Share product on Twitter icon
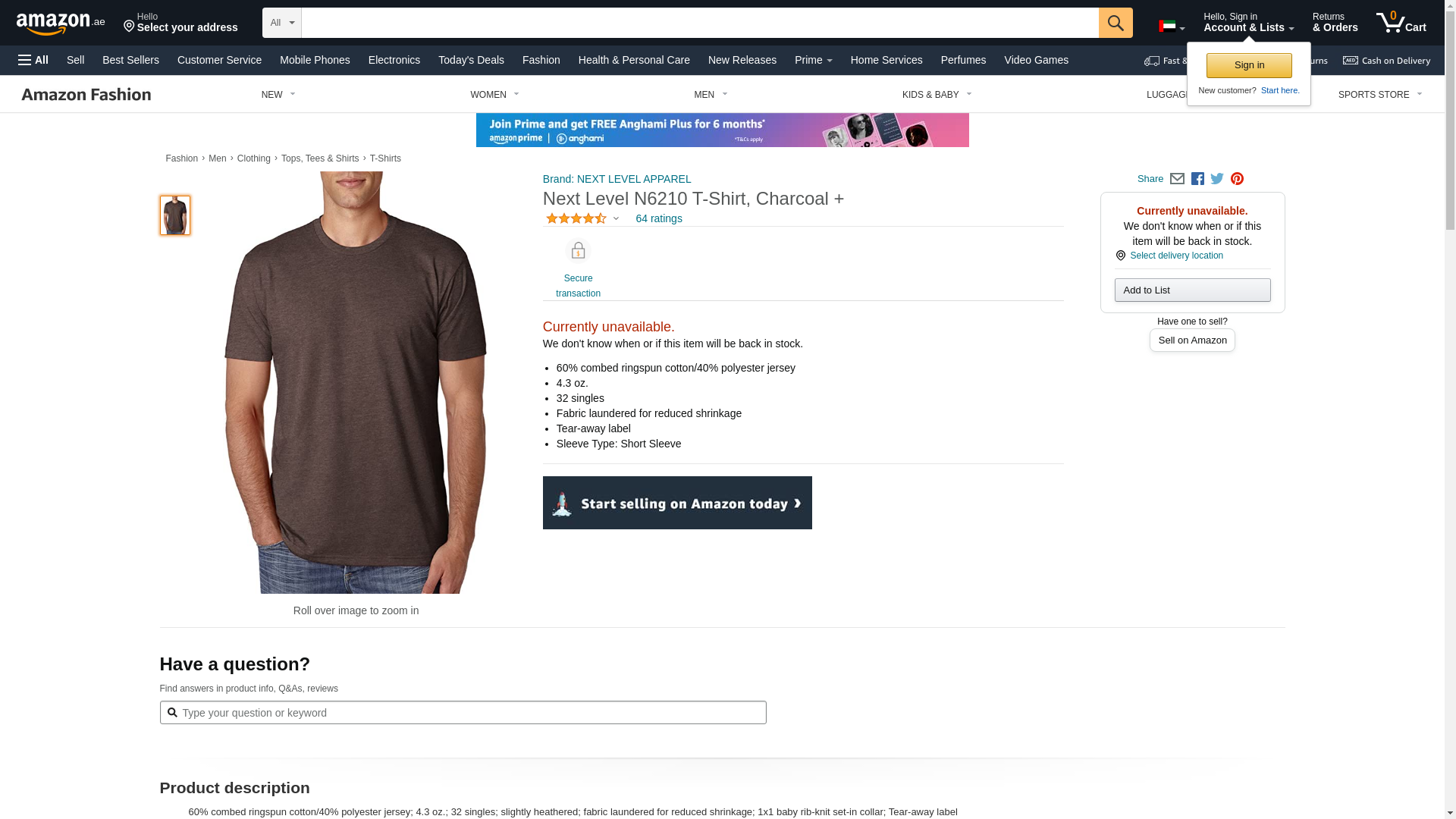 pyautogui.click(x=1217, y=179)
